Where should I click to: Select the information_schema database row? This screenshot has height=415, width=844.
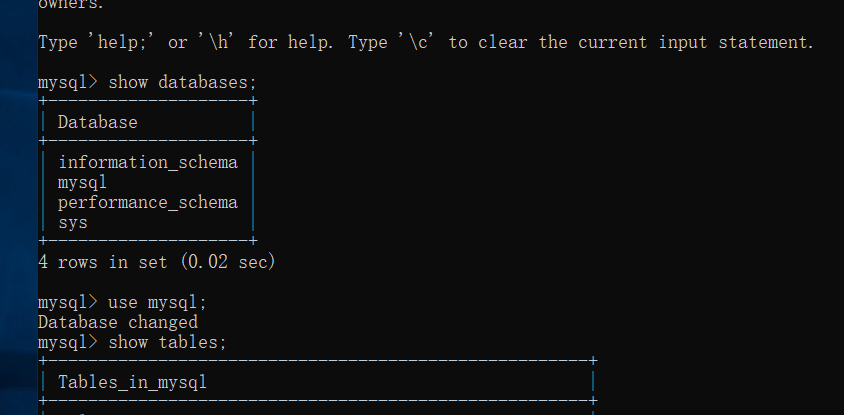[147, 162]
